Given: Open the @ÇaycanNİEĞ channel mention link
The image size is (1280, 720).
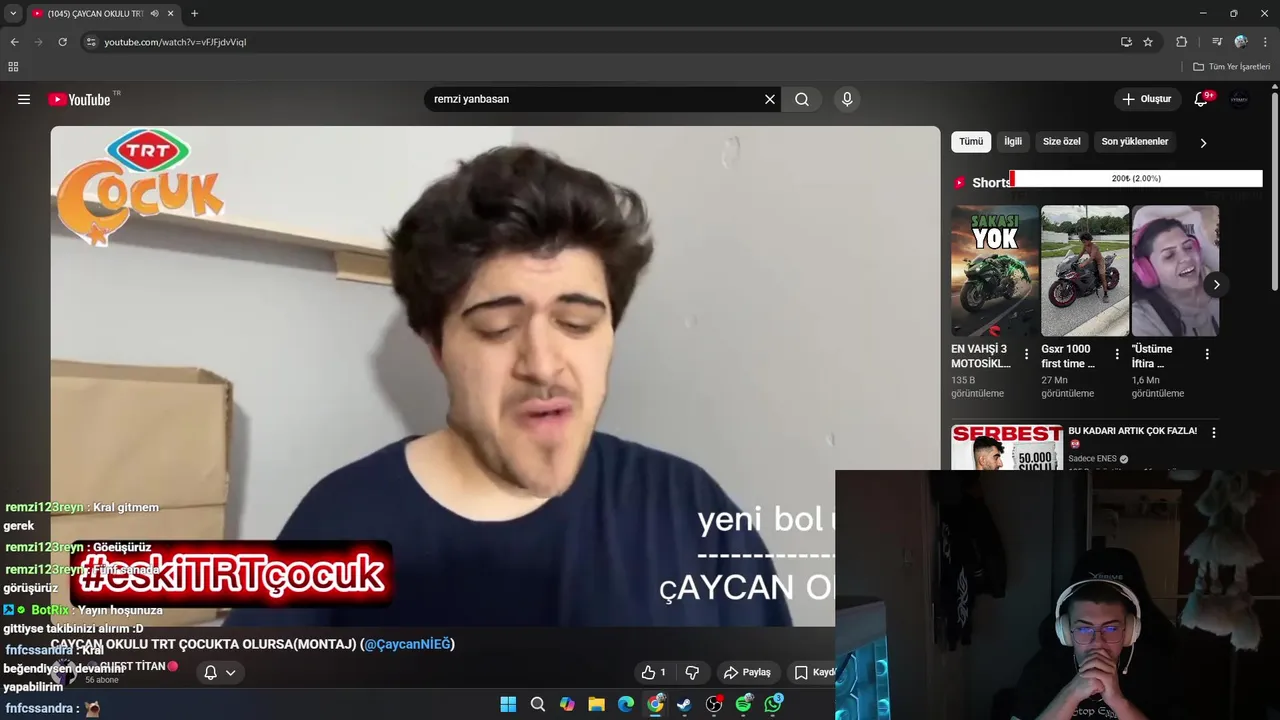Looking at the screenshot, I should coord(407,644).
